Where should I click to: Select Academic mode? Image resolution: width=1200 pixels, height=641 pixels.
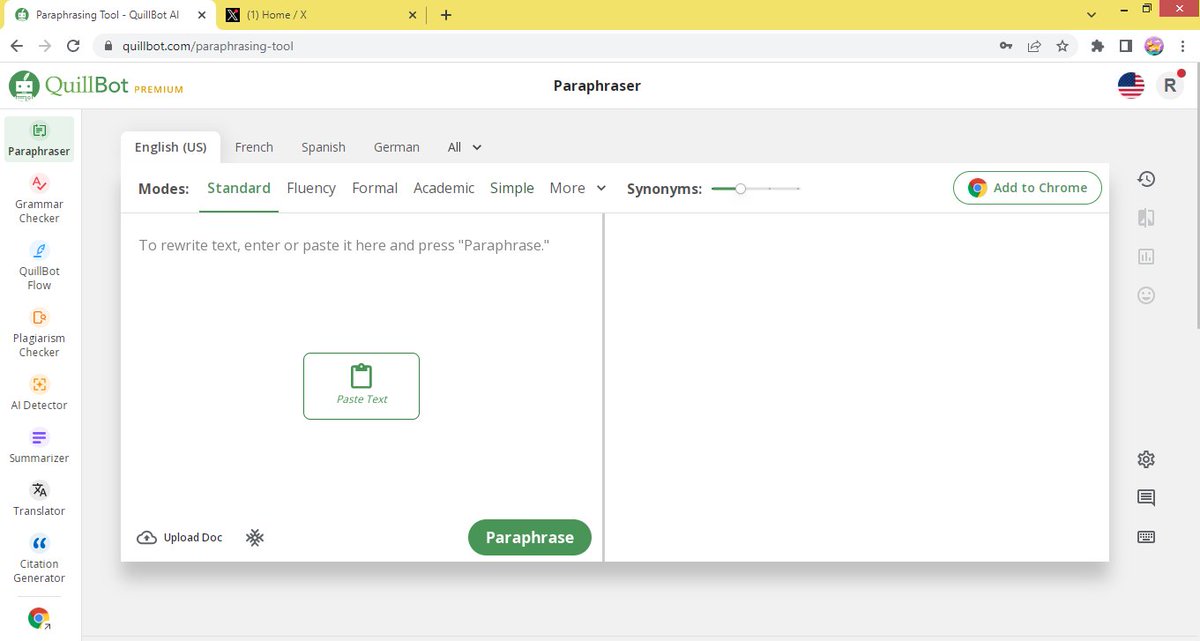click(444, 188)
